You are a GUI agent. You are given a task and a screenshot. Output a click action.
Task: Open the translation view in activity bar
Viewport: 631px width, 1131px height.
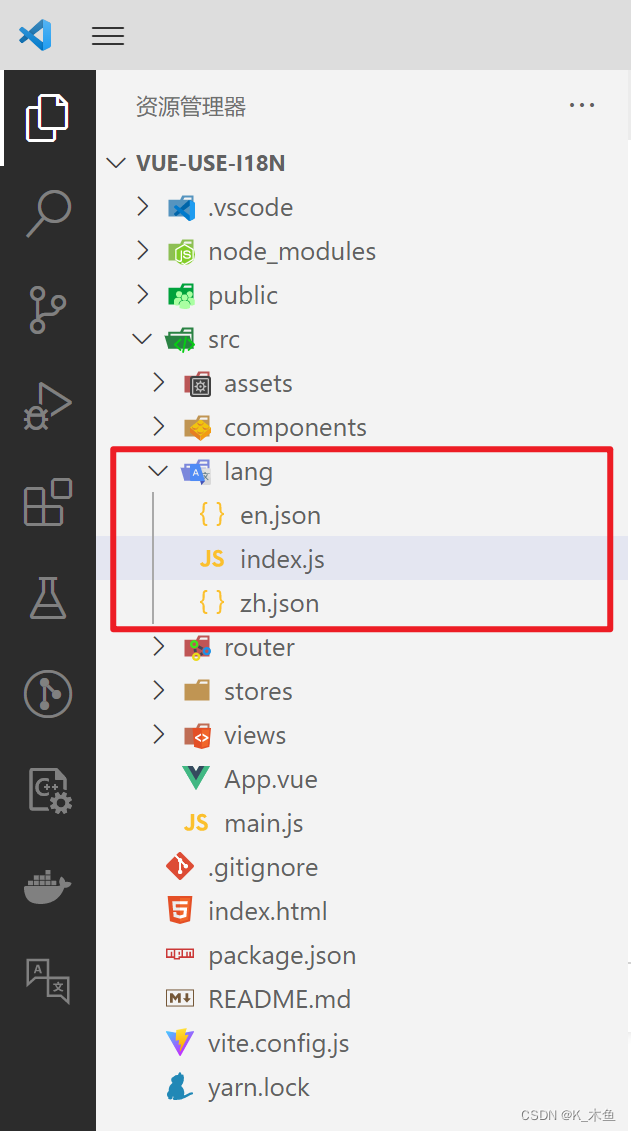[x=48, y=981]
